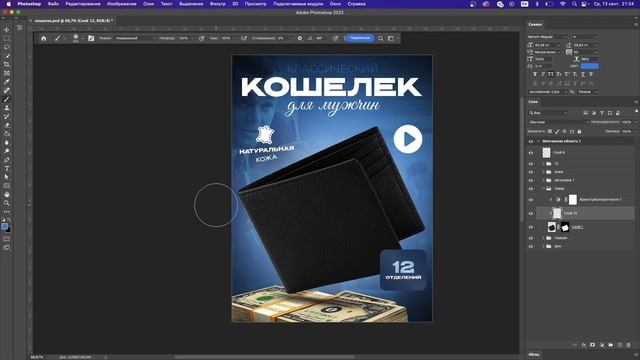
Task: Open the Редактирование menu
Action: (x=83, y=4)
